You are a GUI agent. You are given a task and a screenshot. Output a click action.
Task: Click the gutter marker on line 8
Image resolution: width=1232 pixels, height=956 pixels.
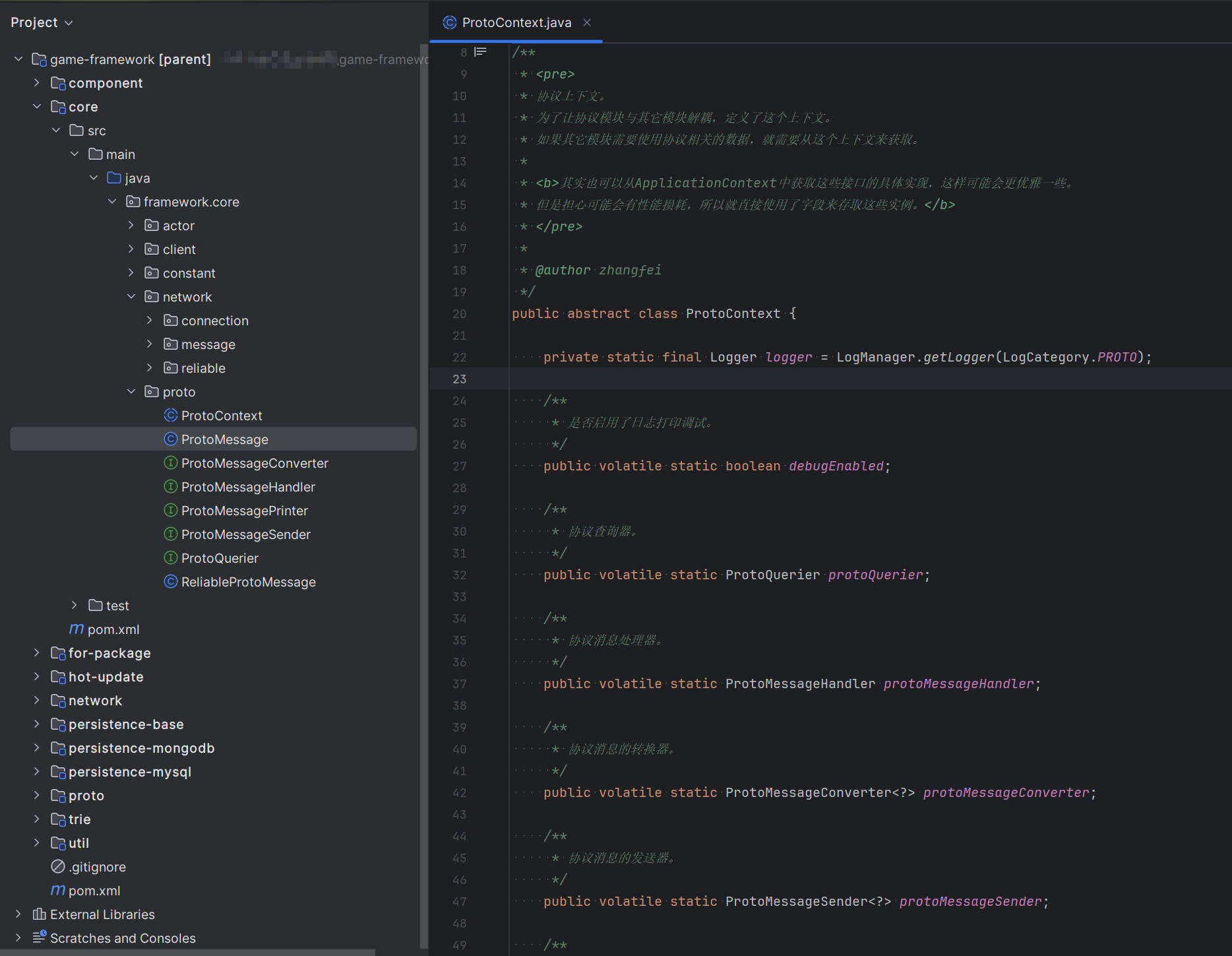coord(481,51)
